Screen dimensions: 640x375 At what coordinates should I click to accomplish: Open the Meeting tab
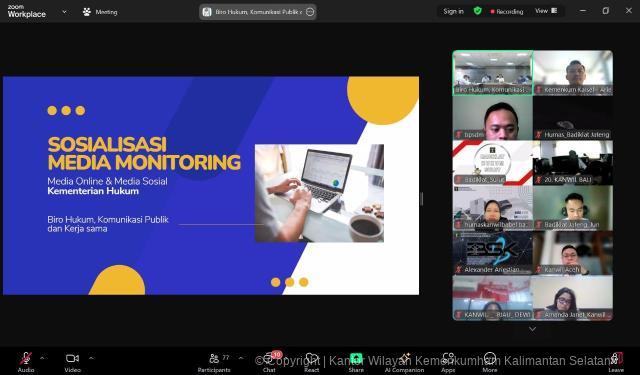100,12
